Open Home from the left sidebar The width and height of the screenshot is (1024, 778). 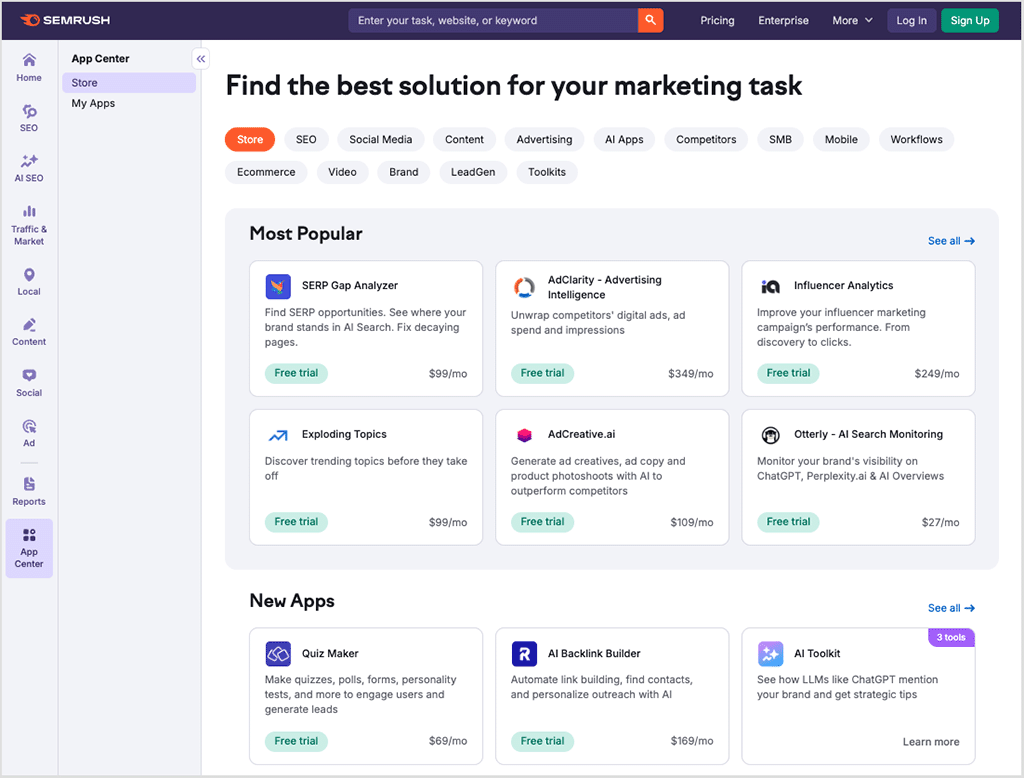(29, 68)
